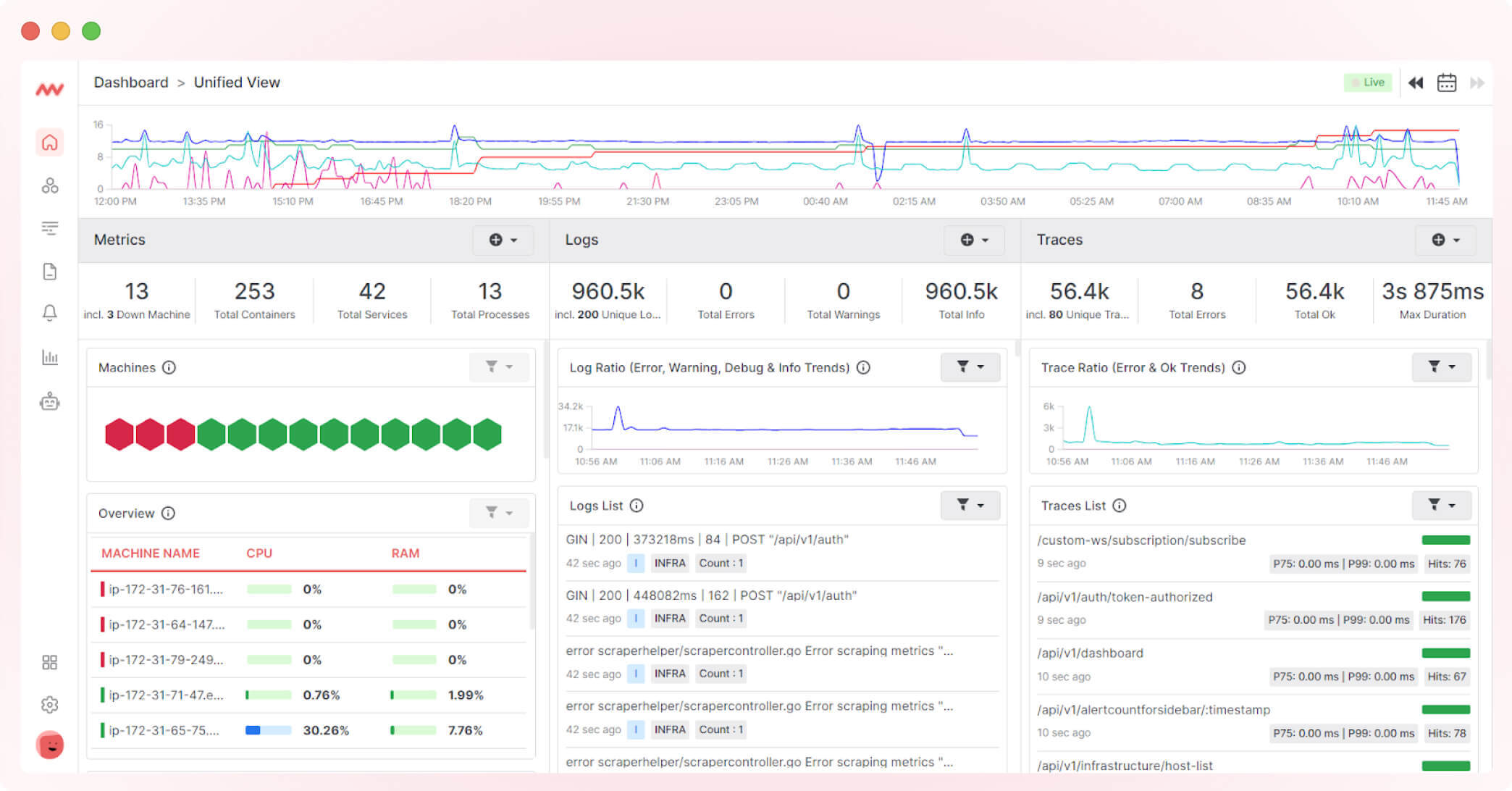Go to Dashboard in the breadcrumb
This screenshot has height=791, width=1512.
(131, 82)
